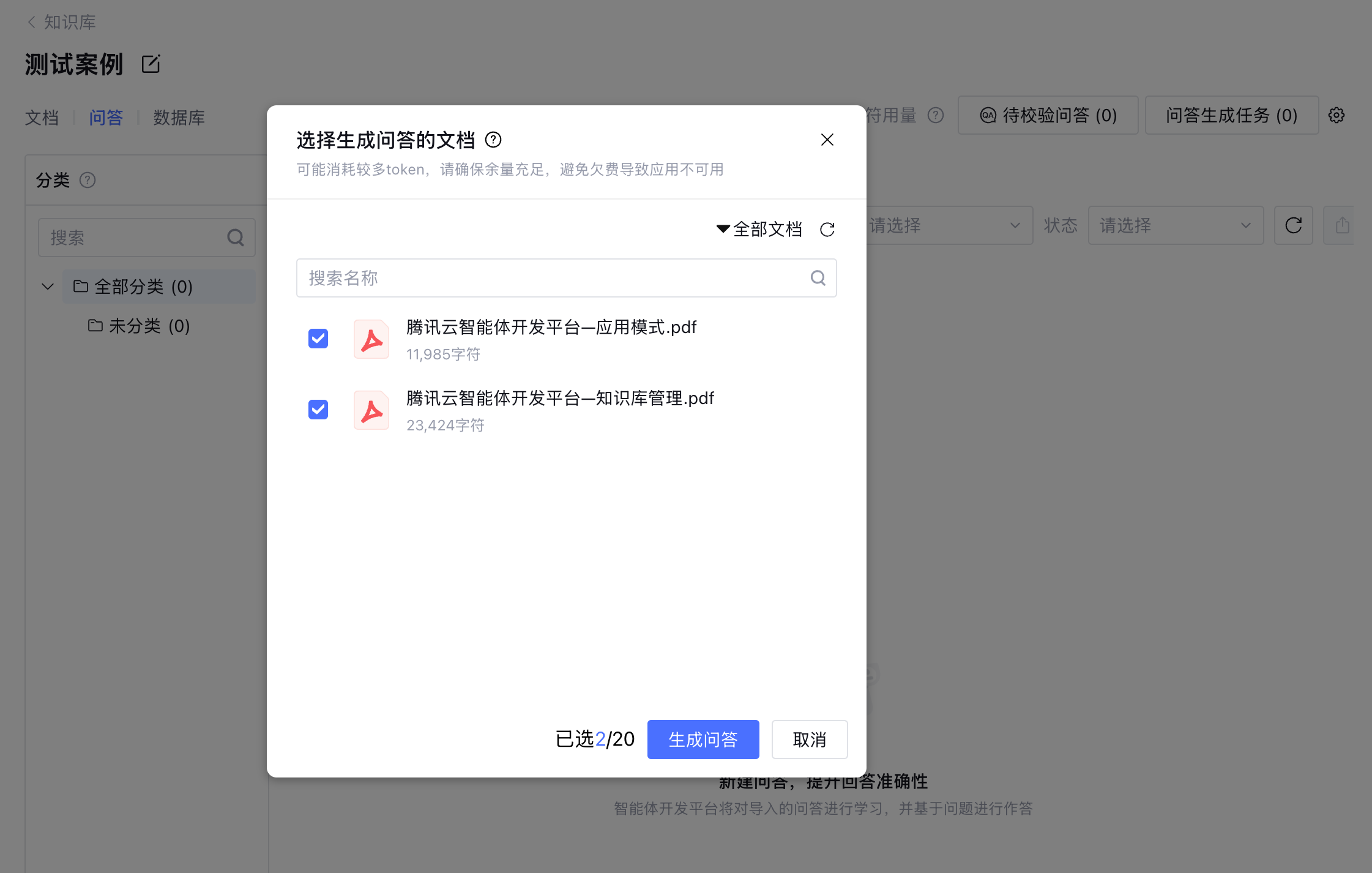
Task: Click the refresh icon next to 全部文档
Action: pos(827,230)
